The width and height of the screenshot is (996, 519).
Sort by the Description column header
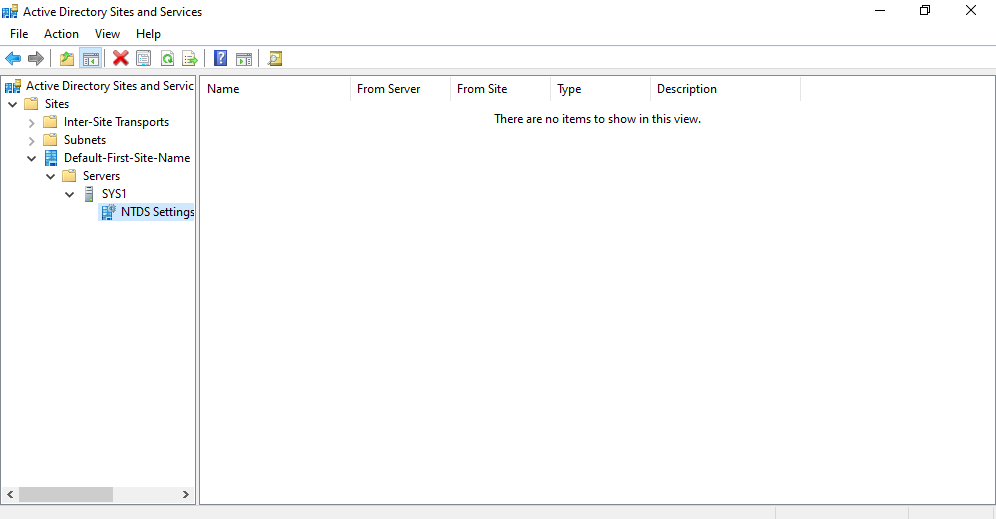click(x=725, y=89)
